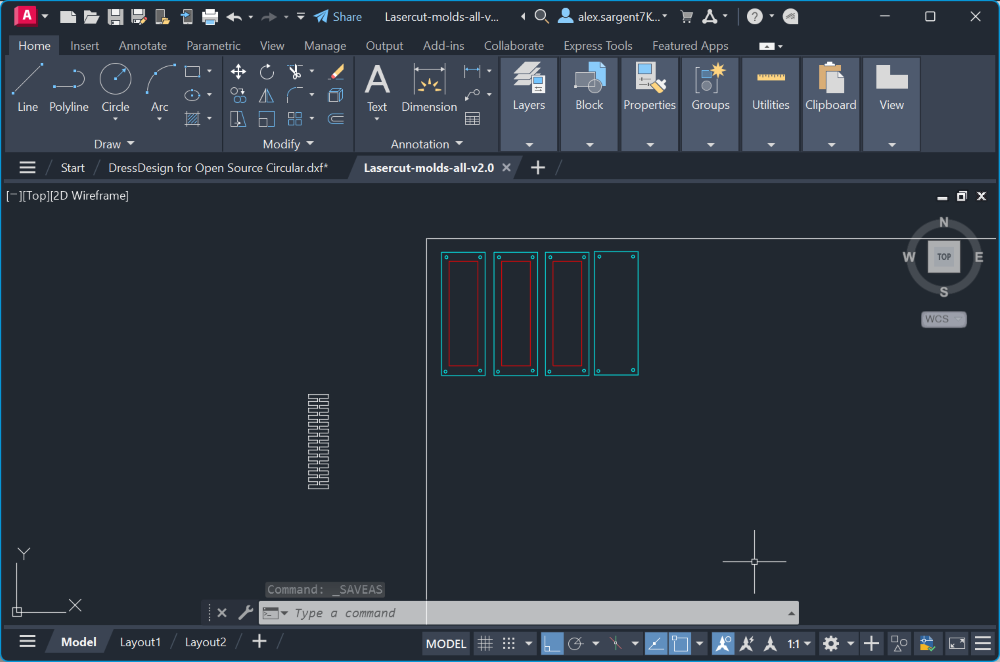Image resolution: width=1000 pixels, height=662 pixels.
Task: Toggle the drawing grid display
Action: pos(484,643)
